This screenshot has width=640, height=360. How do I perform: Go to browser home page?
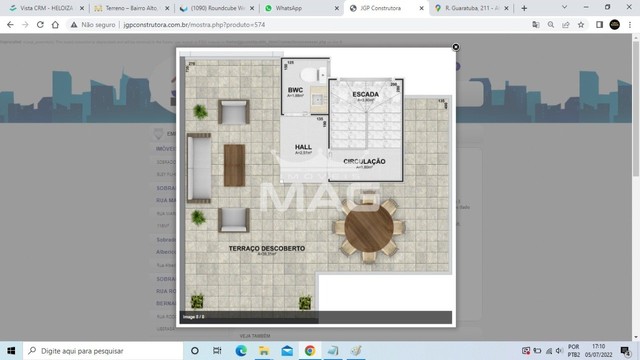(55, 25)
